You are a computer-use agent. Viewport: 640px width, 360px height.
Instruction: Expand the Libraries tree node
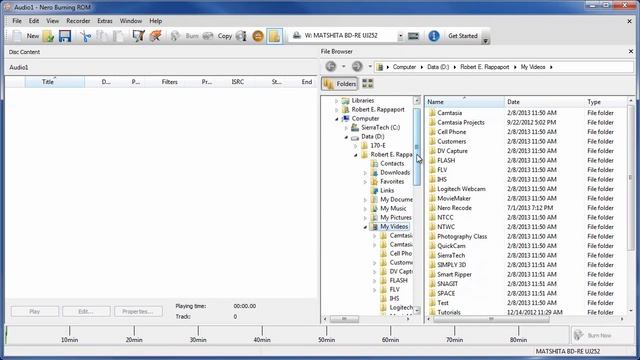coord(337,101)
